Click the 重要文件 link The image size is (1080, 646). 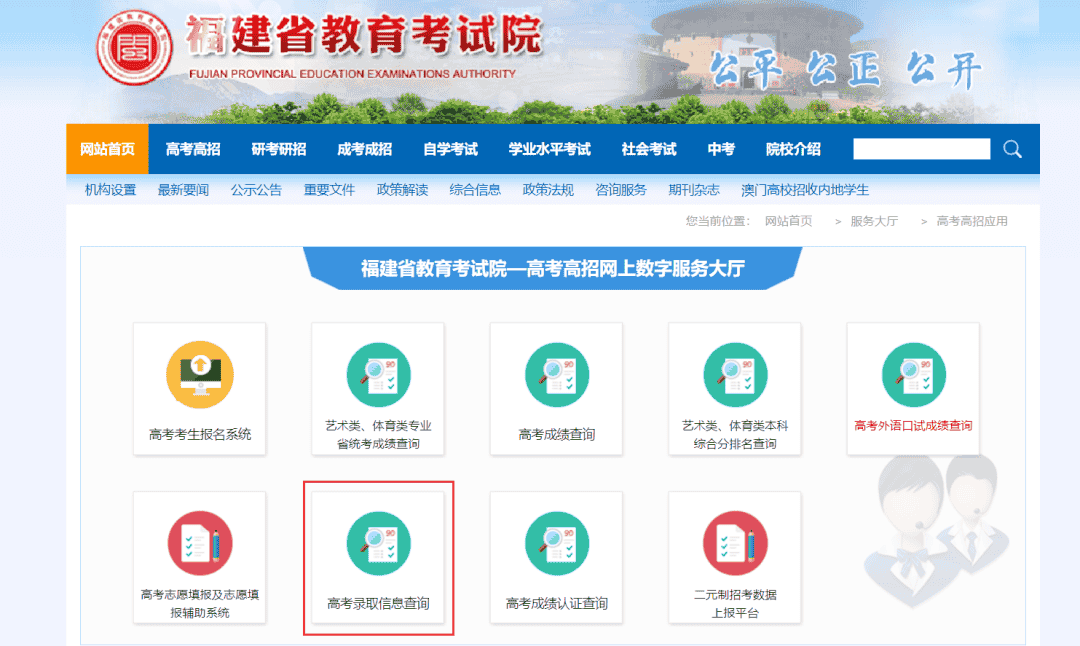(329, 189)
